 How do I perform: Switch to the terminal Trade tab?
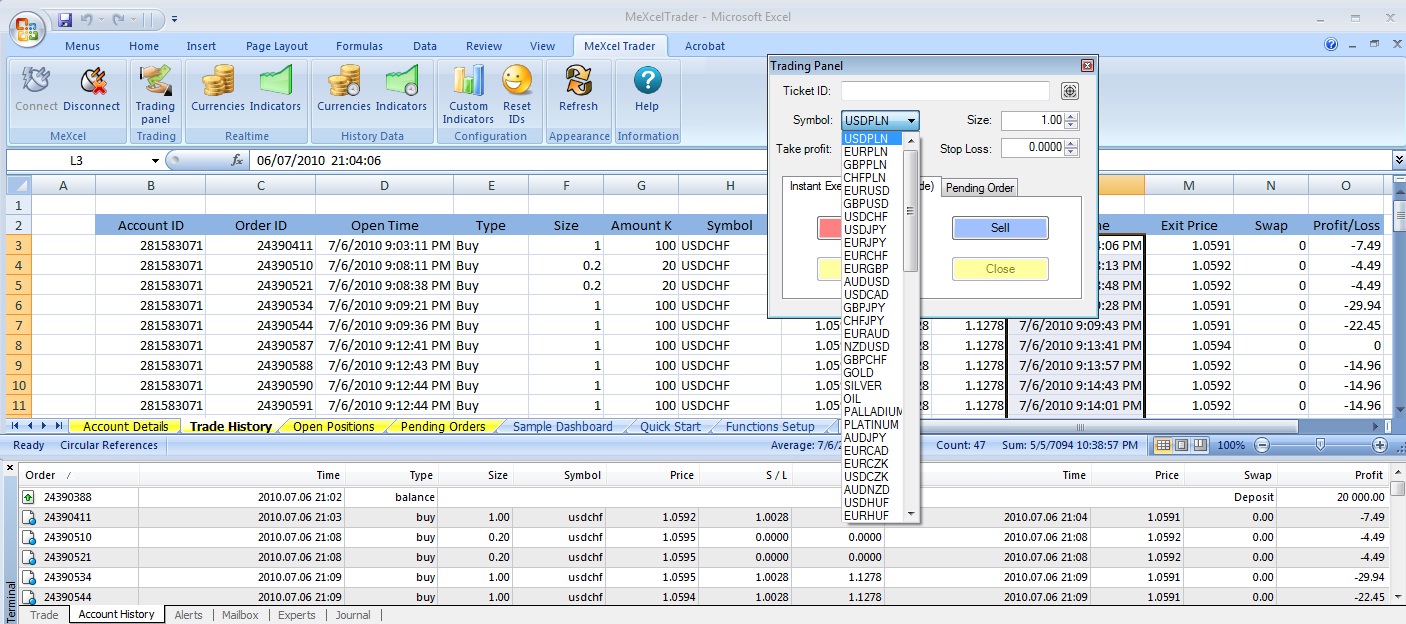(44, 615)
